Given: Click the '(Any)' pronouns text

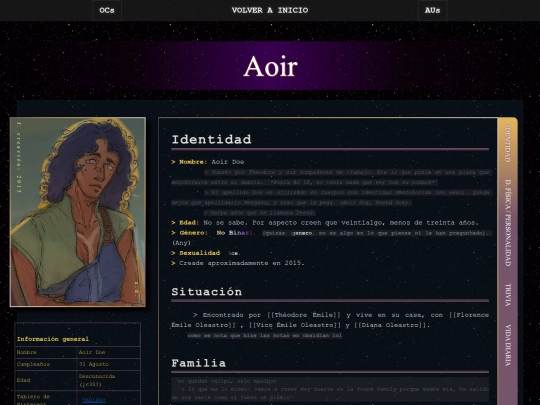Looking at the screenshot, I should tap(181, 243).
